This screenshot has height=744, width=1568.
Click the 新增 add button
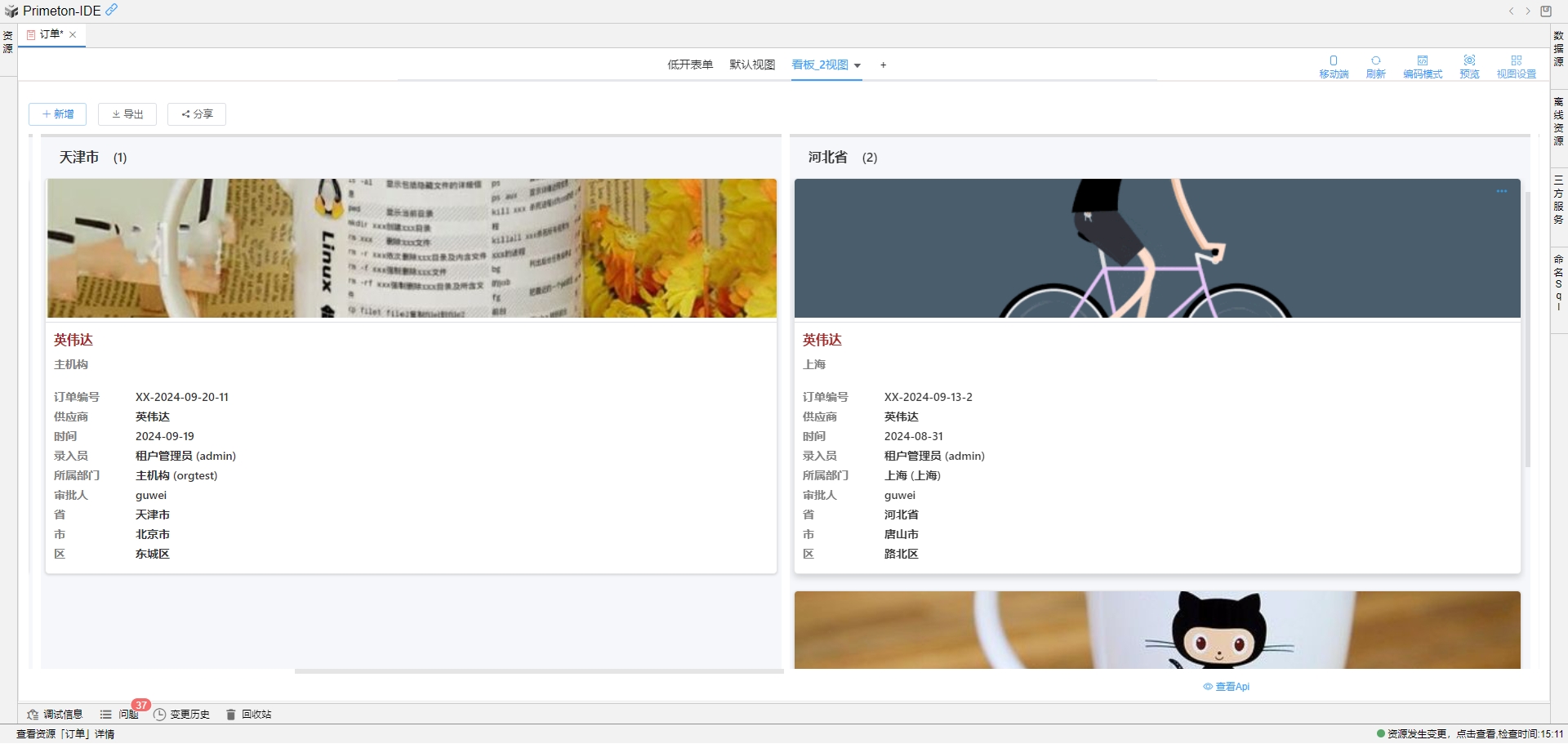(57, 114)
